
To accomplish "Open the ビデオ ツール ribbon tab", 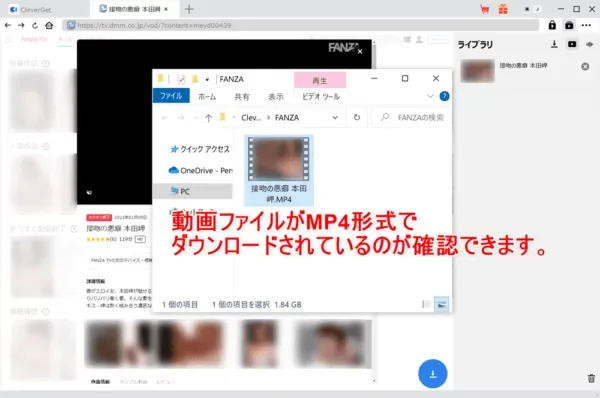I will (x=321, y=97).
